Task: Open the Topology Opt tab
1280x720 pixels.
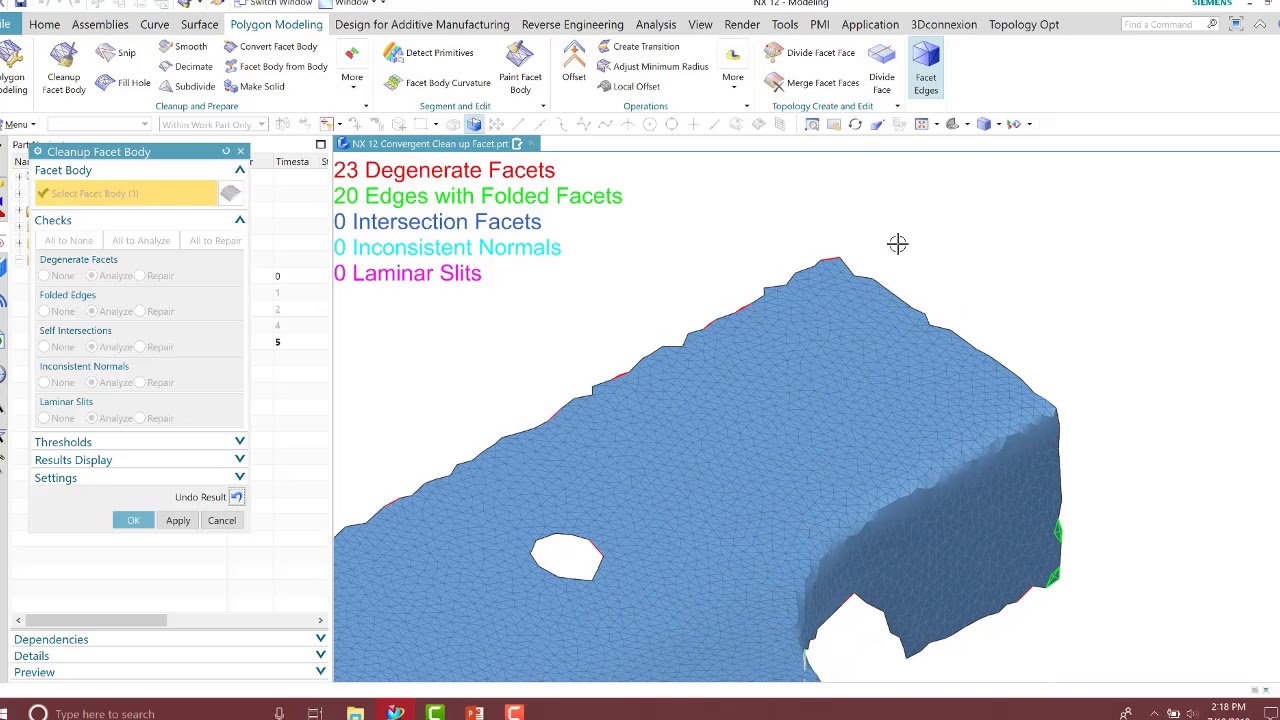Action: tap(1024, 24)
